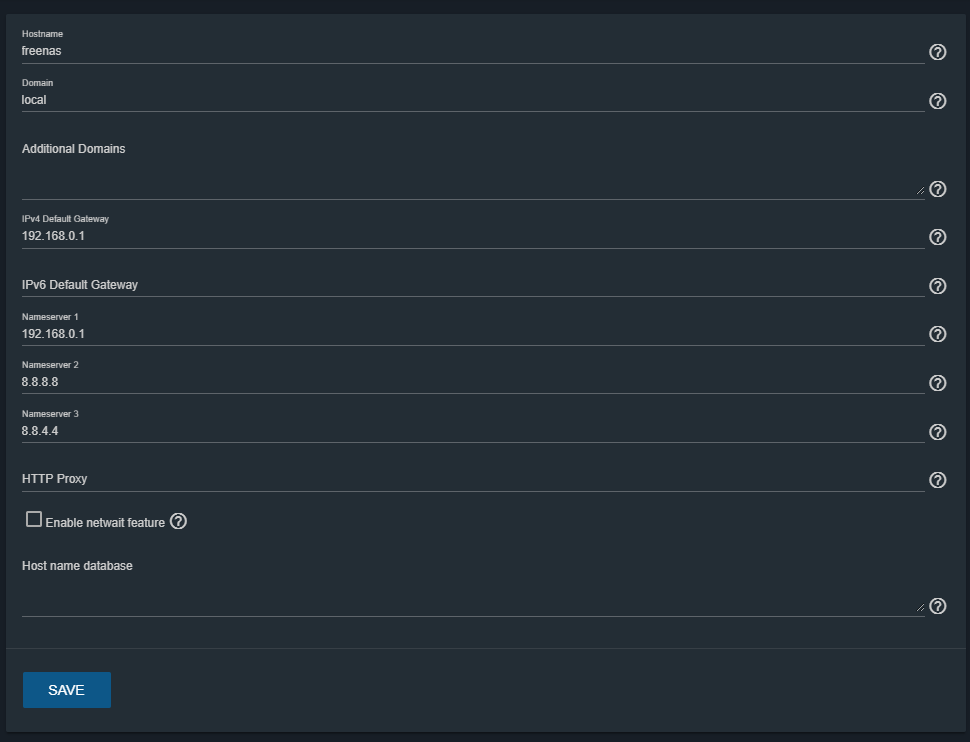Click the Domain field containing local

[473, 100]
